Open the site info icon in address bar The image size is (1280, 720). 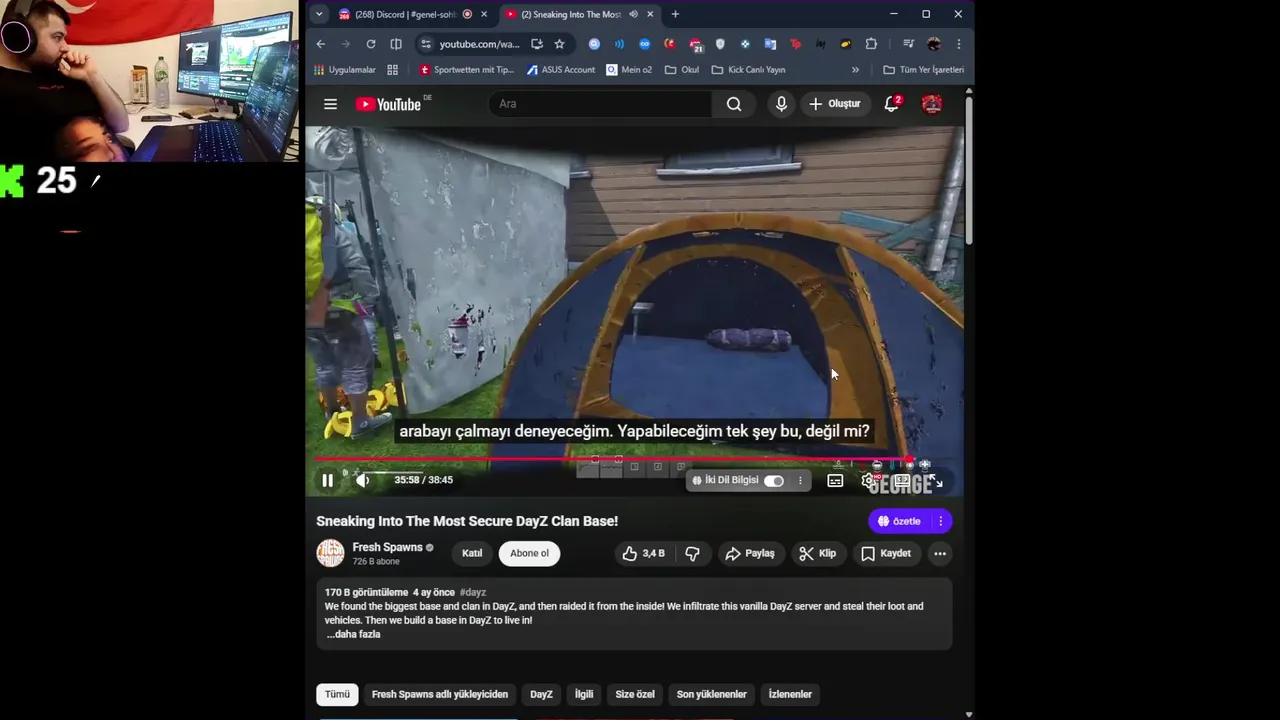[426, 44]
